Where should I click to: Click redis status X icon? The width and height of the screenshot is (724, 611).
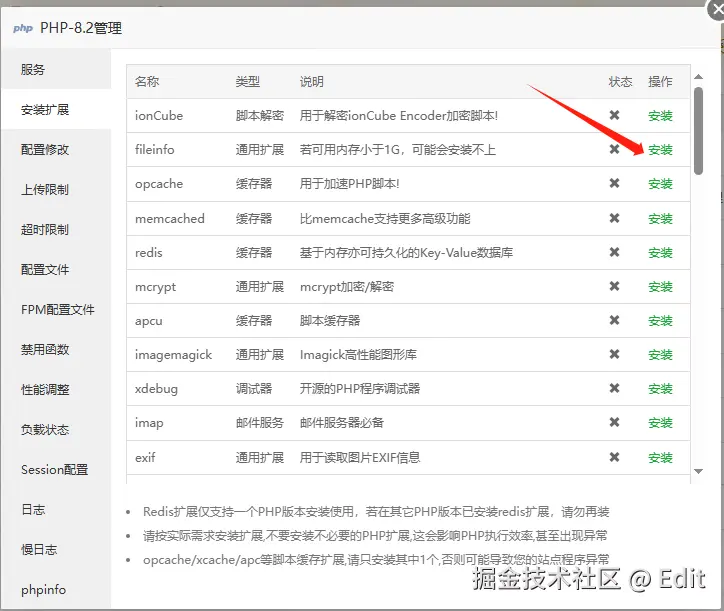click(614, 252)
